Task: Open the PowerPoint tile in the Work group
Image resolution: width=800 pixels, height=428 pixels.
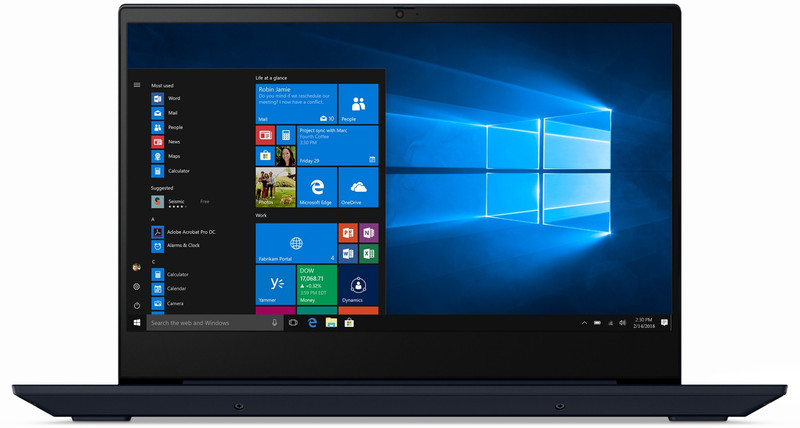Action: tap(348, 232)
